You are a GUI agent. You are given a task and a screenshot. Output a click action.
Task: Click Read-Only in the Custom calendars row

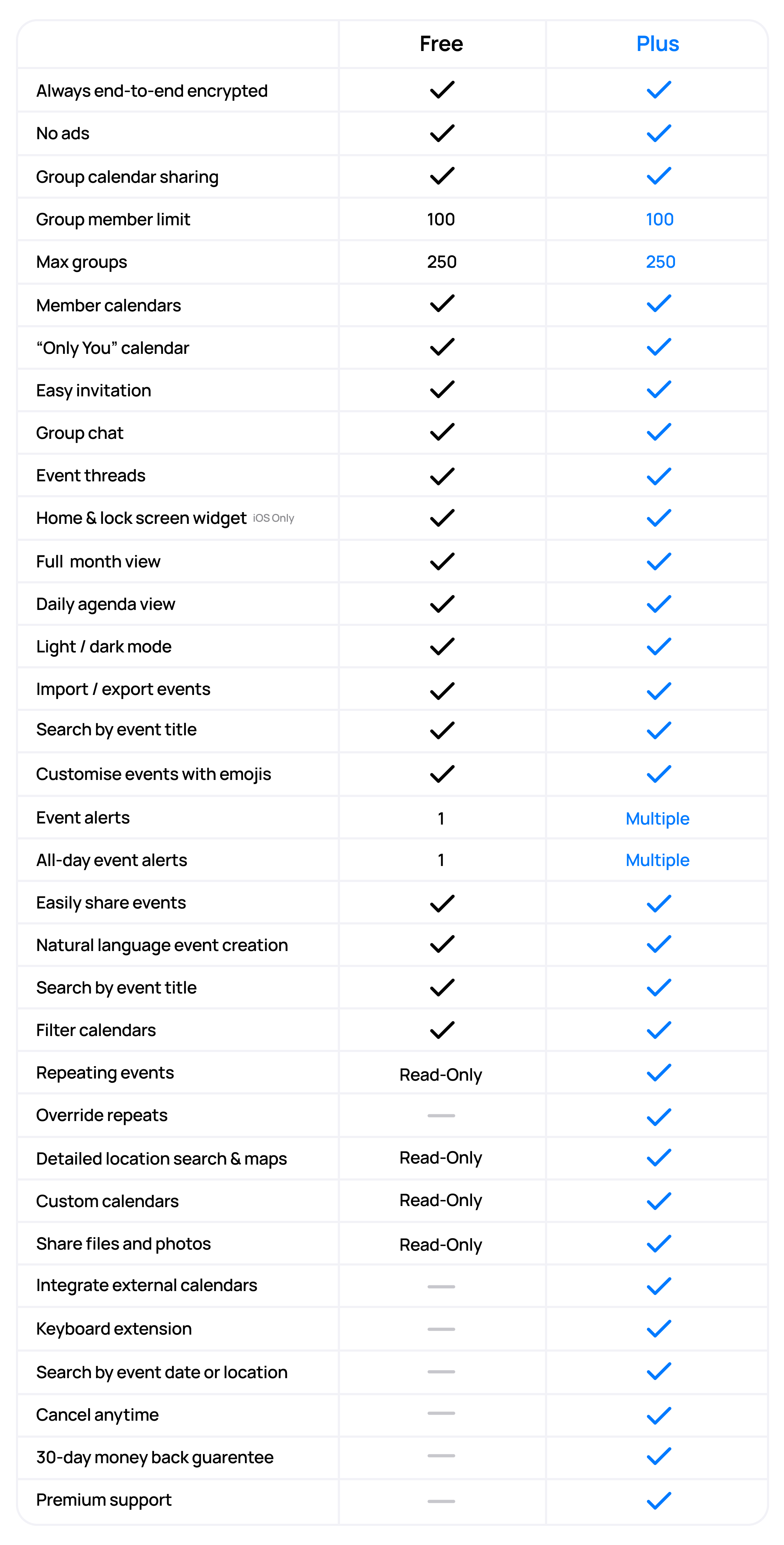(441, 1200)
